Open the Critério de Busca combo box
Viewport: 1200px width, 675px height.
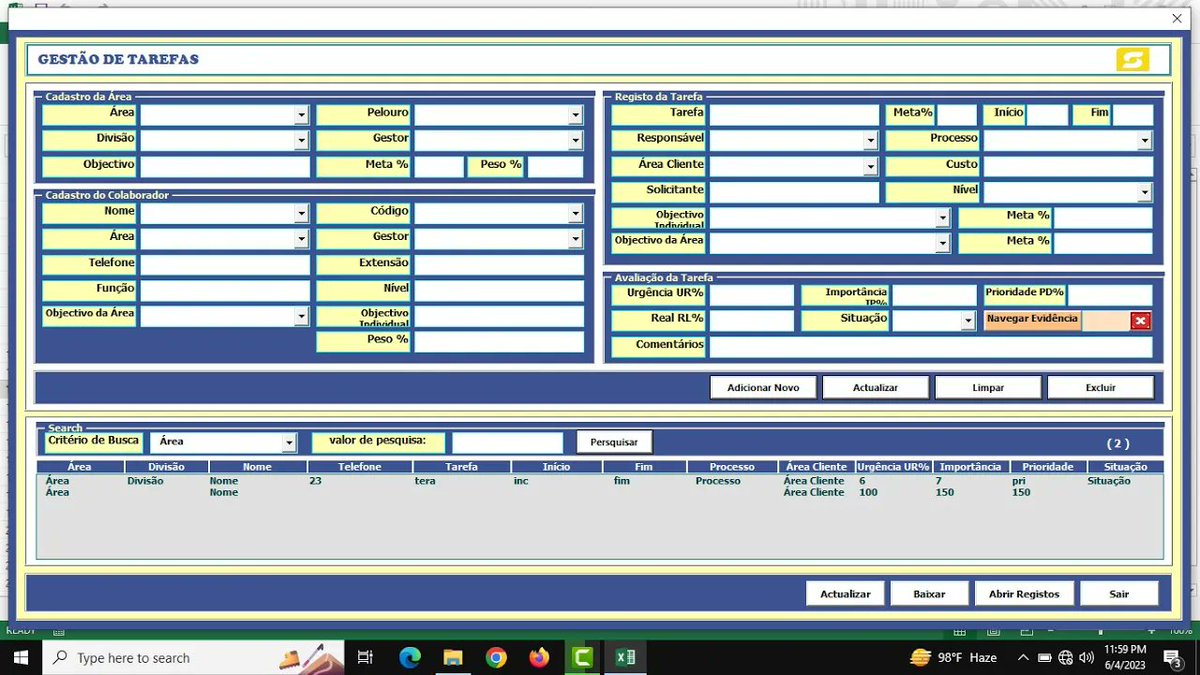point(290,441)
